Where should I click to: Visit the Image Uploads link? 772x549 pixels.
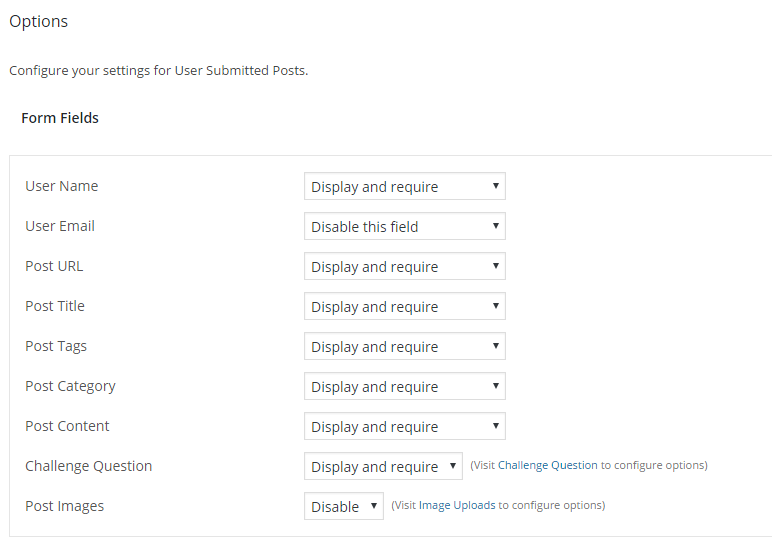click(457, 506)
